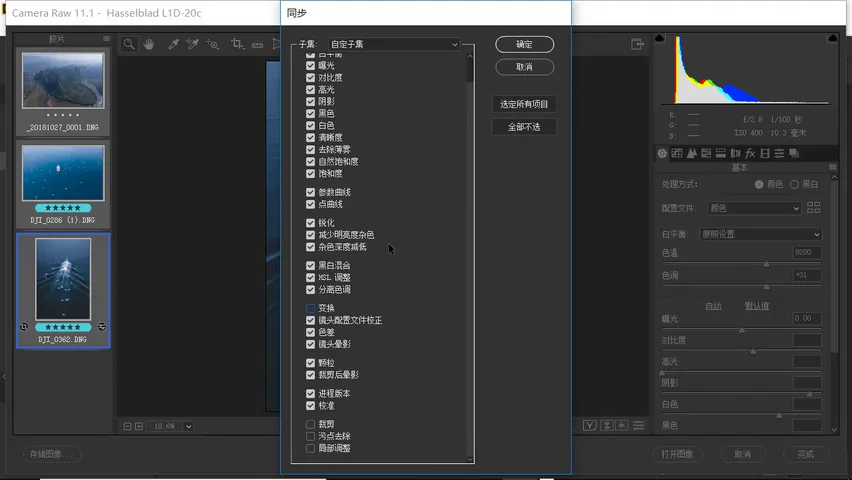Select the Hand tool
852x480 pixels.
(x=149, y=44)
